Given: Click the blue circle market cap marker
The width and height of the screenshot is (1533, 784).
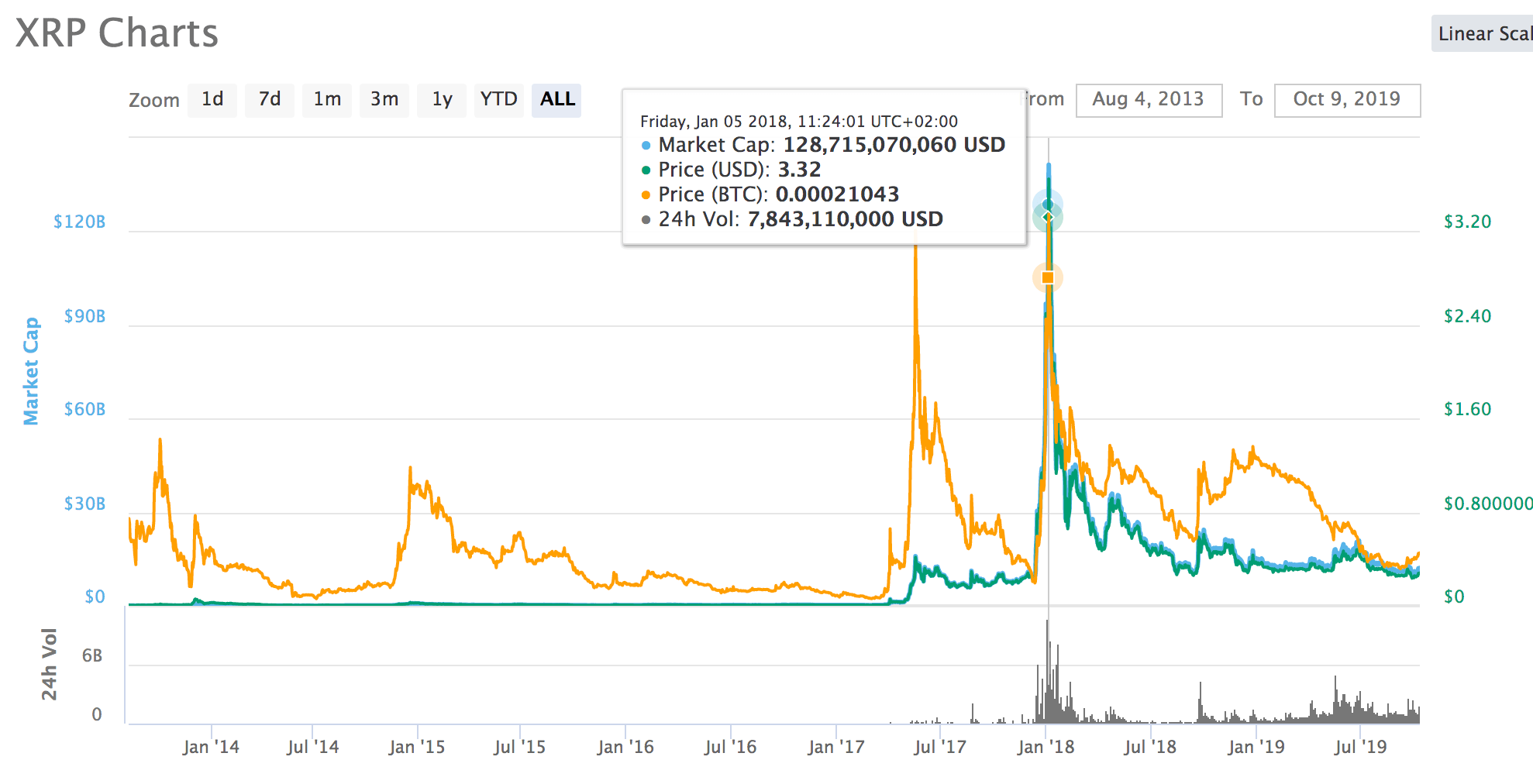Looking at the screenshot, I should 1048,205.
